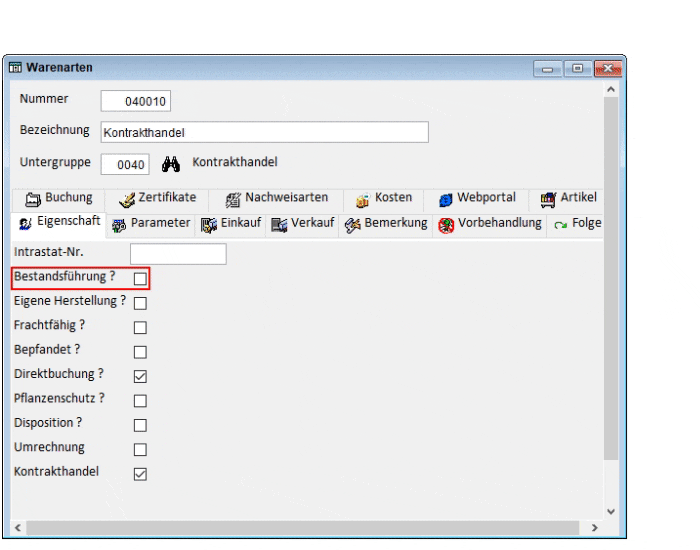Image resolution: width=700 pixels, height=550 pixels.
Task: Click the Nummer field containing 040010
Action: (x=136, y=101)
